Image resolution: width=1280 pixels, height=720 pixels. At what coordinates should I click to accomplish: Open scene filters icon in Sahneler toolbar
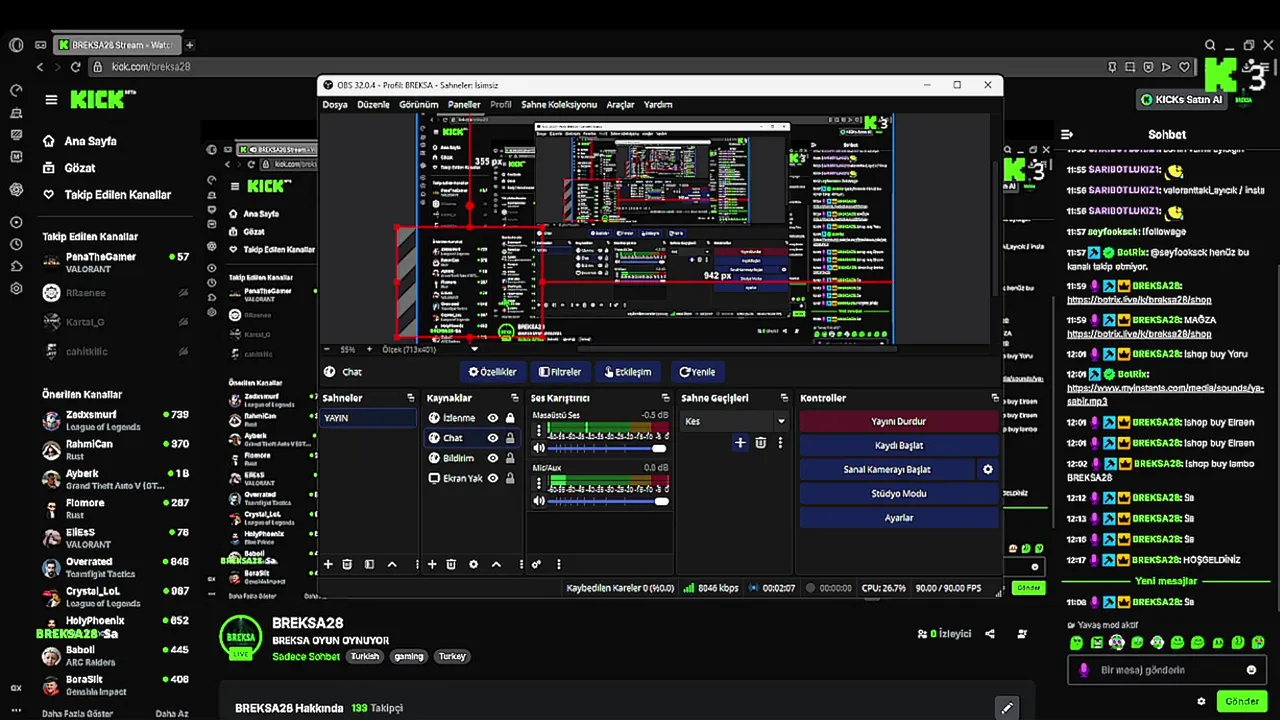click(x=369, y=564)
